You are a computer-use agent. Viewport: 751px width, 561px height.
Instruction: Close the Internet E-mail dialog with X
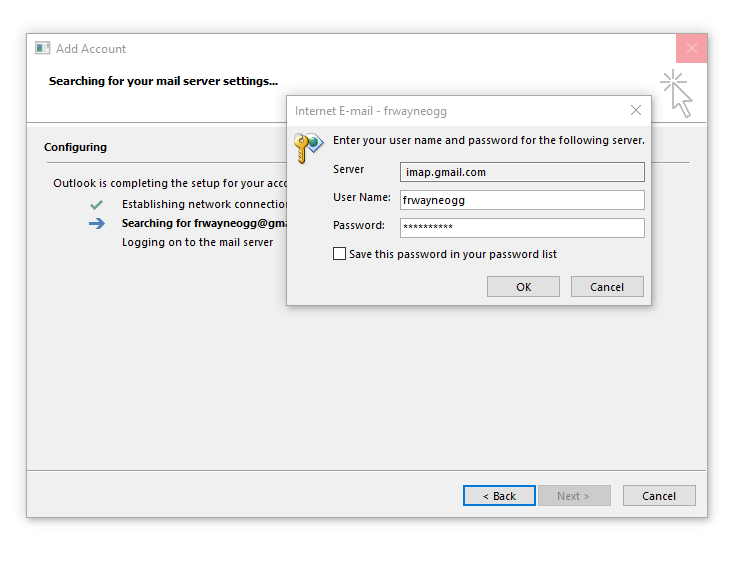pos(636,111)
